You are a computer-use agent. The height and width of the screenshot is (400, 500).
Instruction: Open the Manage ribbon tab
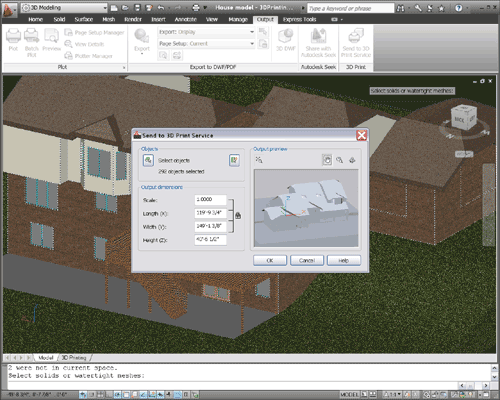click(238, 20)
